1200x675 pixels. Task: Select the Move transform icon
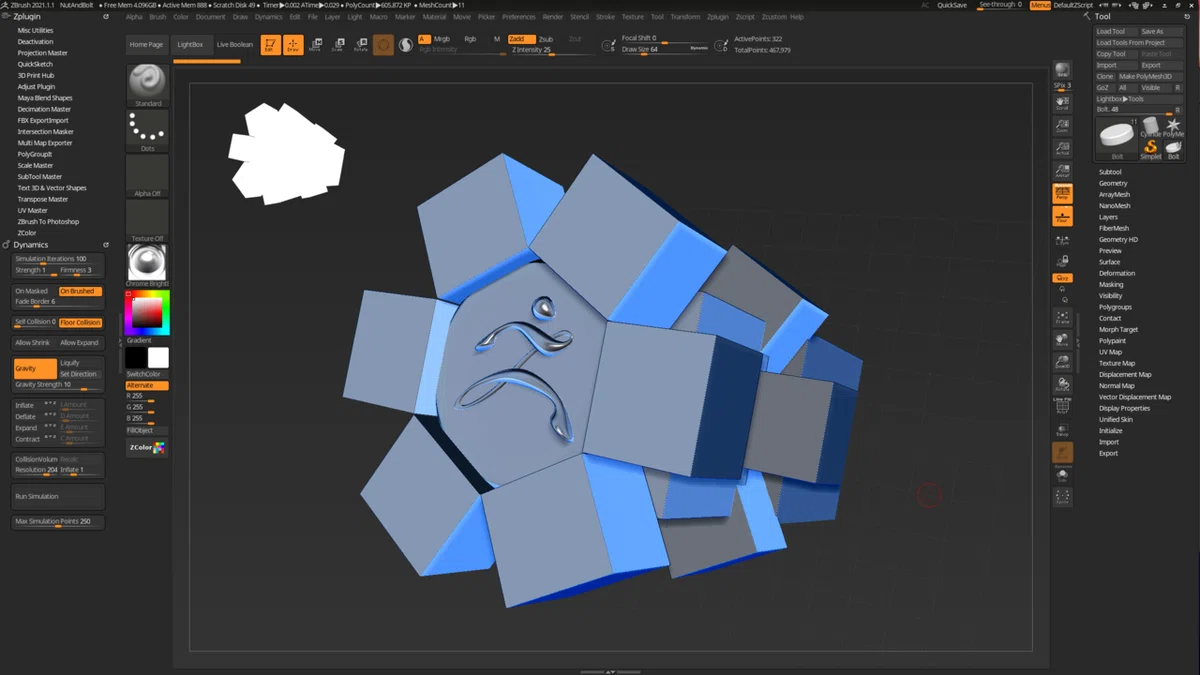317,45
